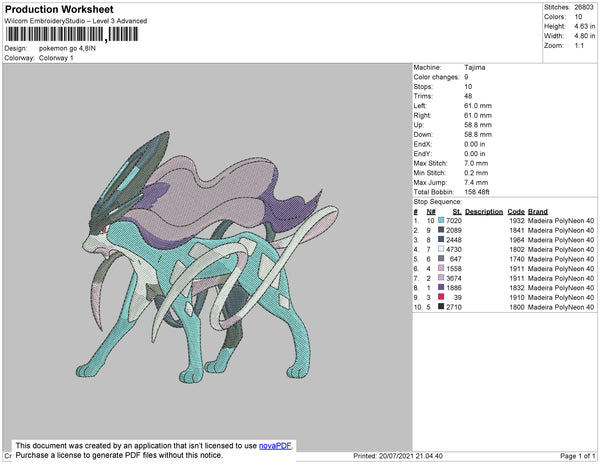The height and width of the screenshot is (464, 600).
Task: Click the Max Jump value 7.4 mm
Action: [476, 182]
